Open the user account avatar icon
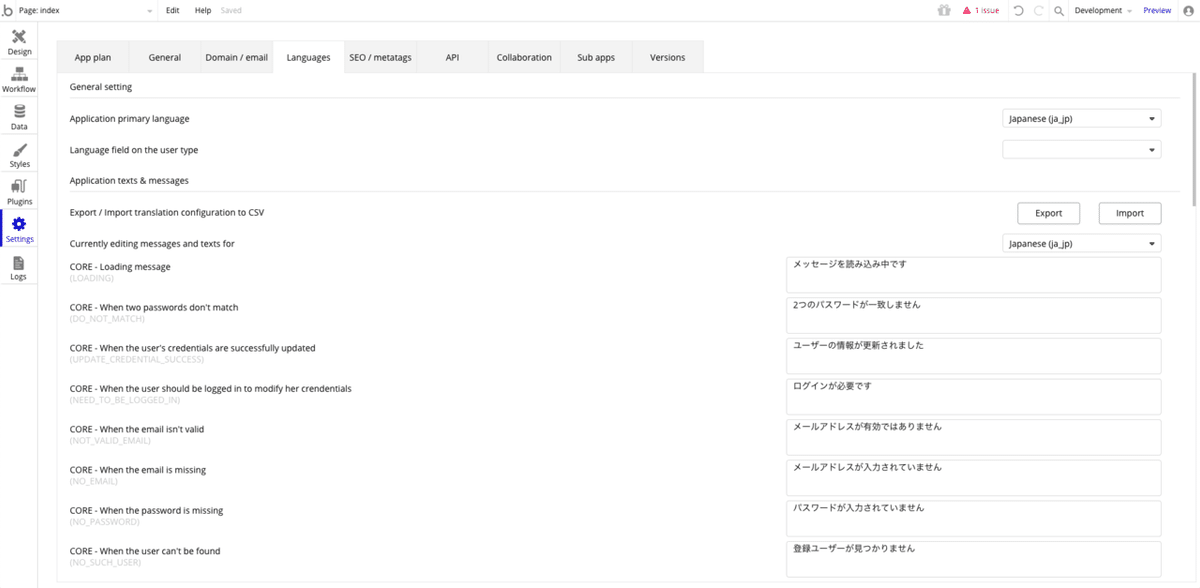The height and width of the screenshot is (588, 1200). pyautogui.click(x=1187, y=10)
